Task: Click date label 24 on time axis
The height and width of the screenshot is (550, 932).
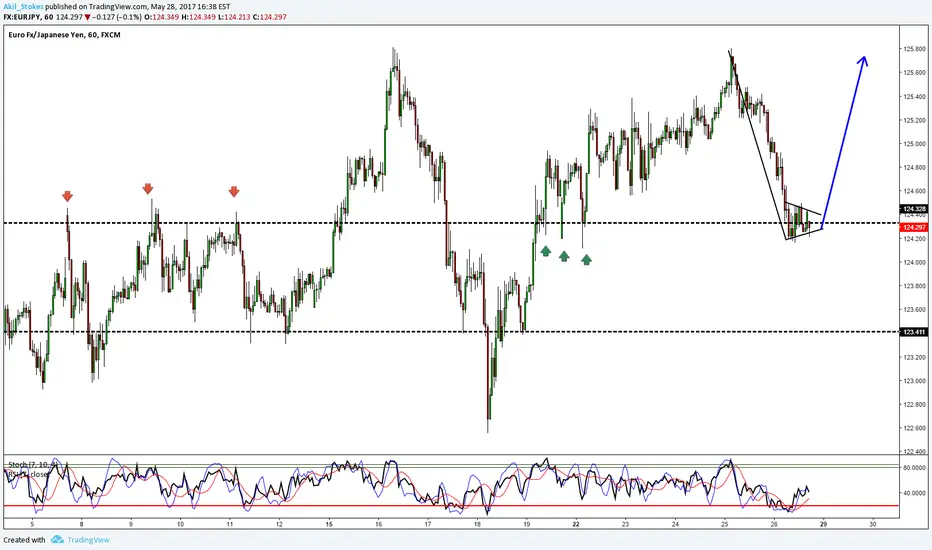Action: [x=675, y=524]
